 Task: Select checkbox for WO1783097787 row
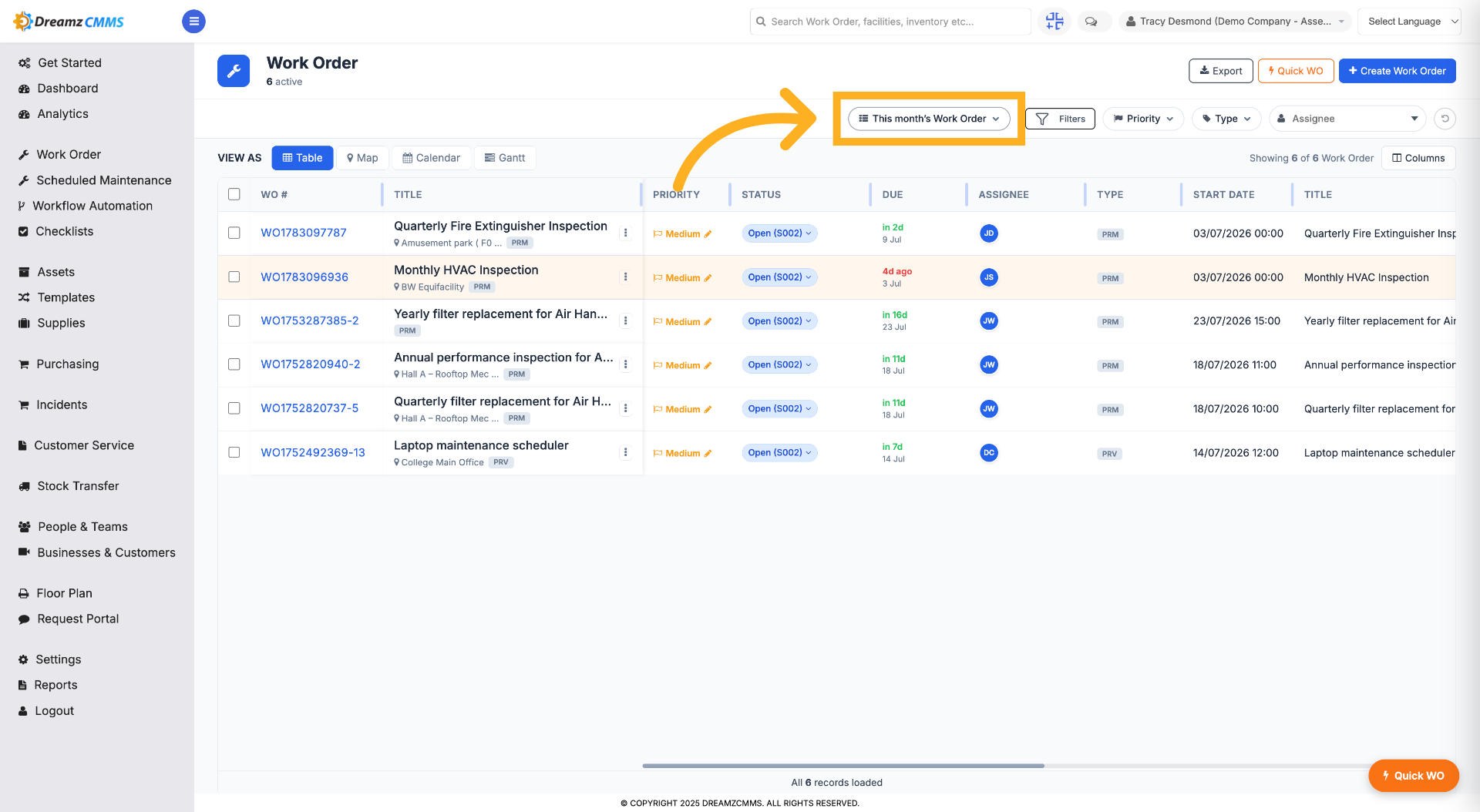coord(234,233)
